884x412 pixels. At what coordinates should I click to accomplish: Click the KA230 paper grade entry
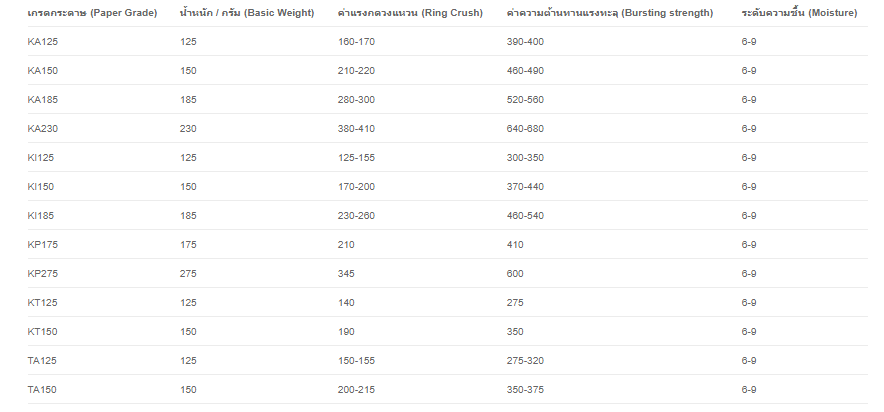42,129
